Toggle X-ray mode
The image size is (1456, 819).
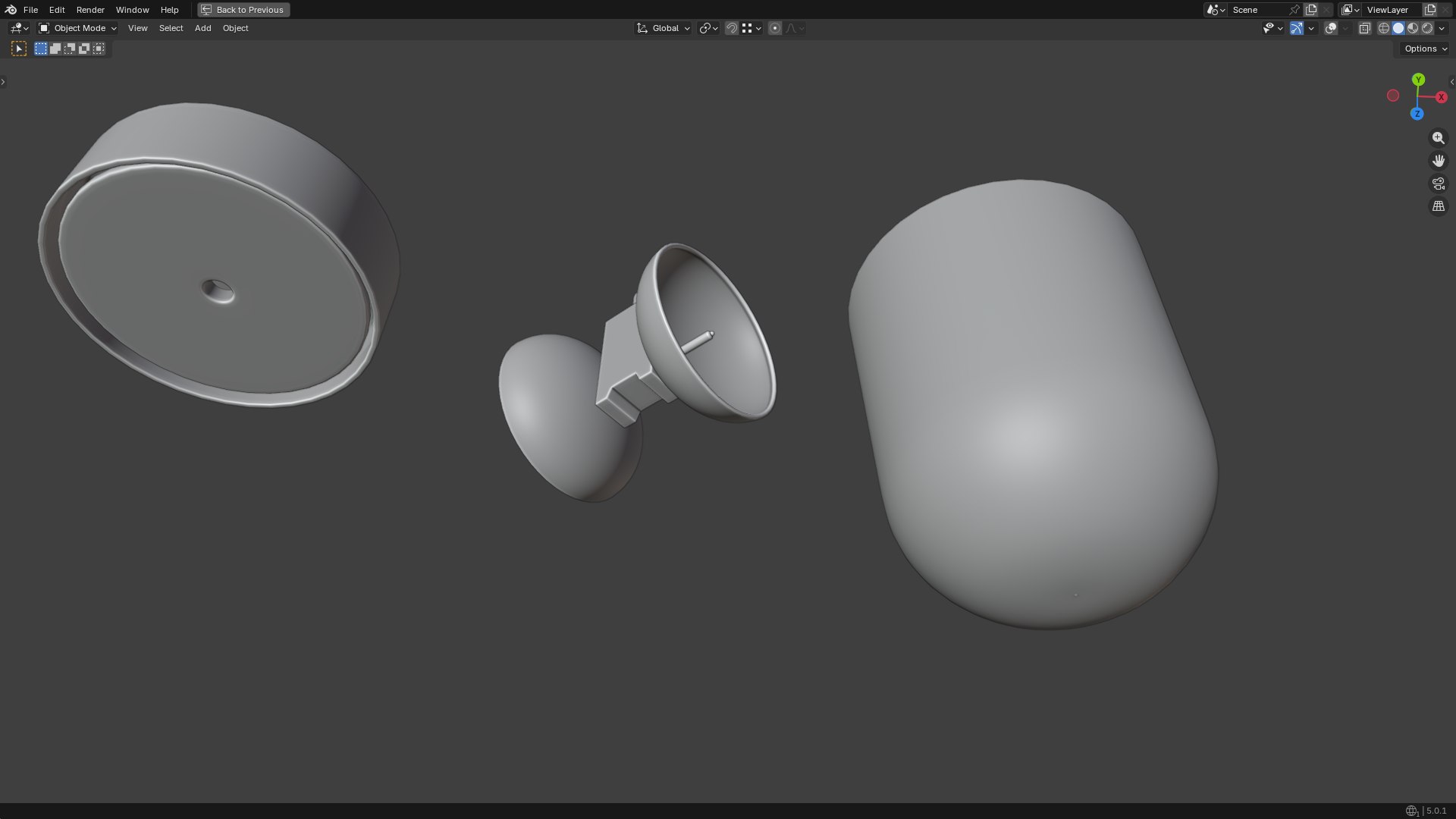1365,28
